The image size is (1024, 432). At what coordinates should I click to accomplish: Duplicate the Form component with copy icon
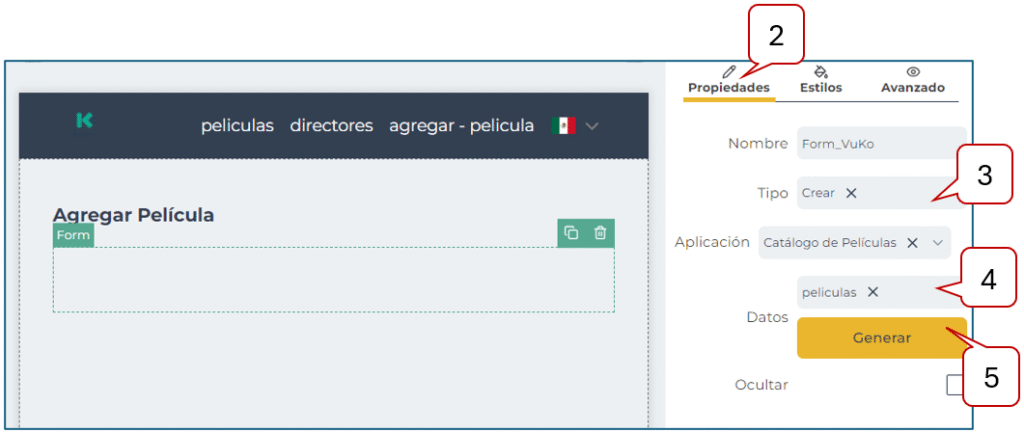pyautogui.click(x=571, y=233)
